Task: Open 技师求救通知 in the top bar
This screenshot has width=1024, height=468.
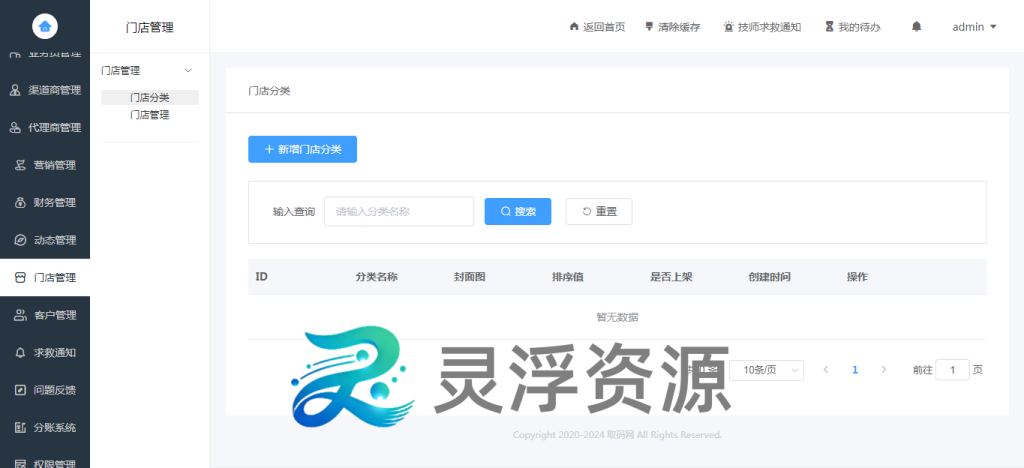Action: coord(762,27)
